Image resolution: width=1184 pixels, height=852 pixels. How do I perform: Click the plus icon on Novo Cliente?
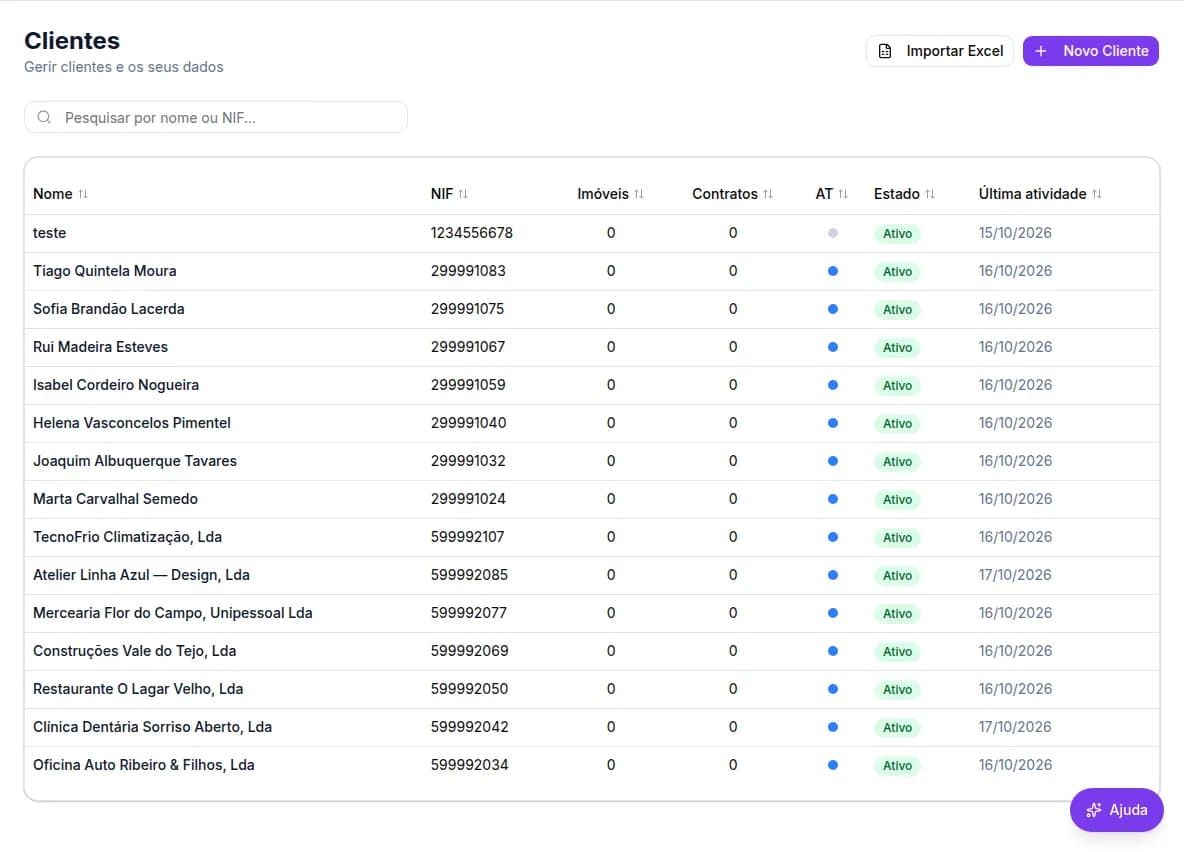[x=1041, y=51]
